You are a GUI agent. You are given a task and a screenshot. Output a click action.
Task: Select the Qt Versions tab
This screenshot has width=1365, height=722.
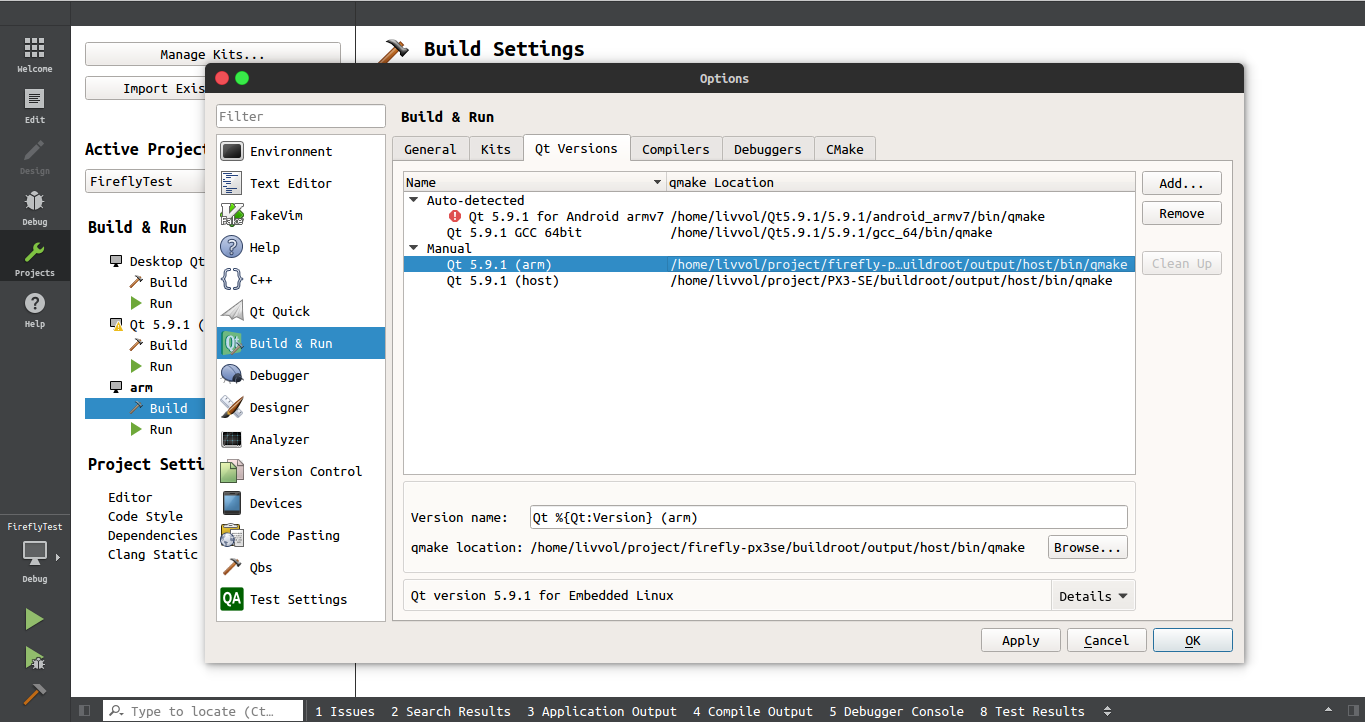(x=576, y=148)
